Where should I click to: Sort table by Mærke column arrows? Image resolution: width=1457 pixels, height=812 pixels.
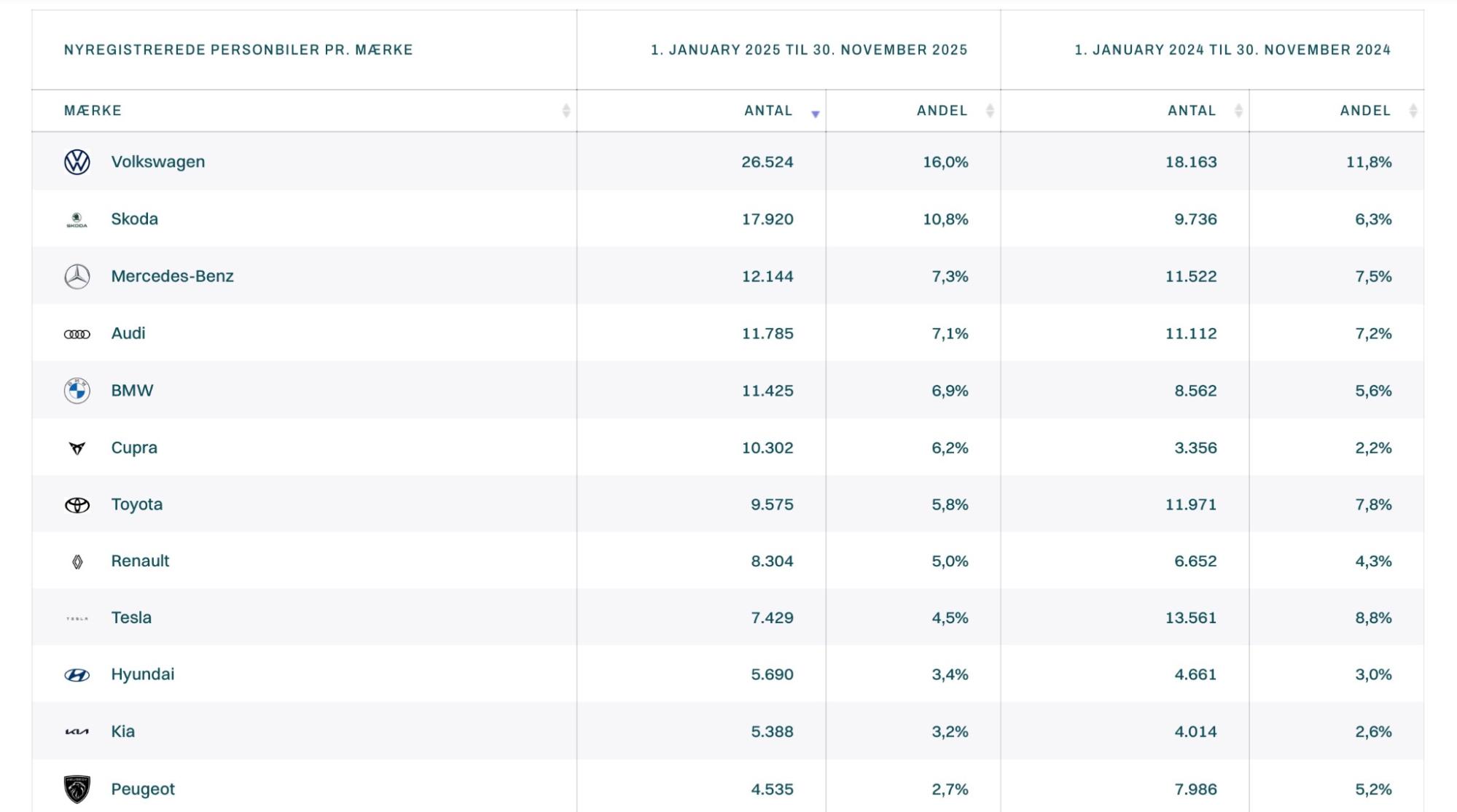566,111
